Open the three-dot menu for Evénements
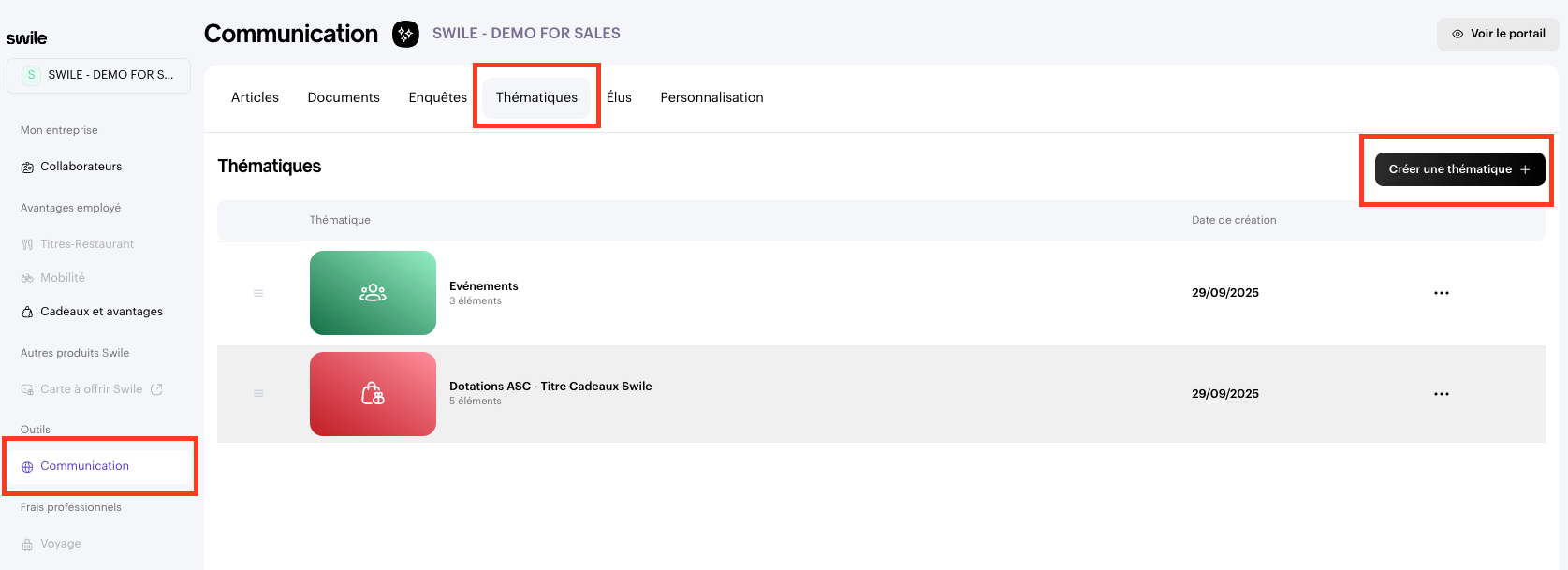 click(1441, 293)
